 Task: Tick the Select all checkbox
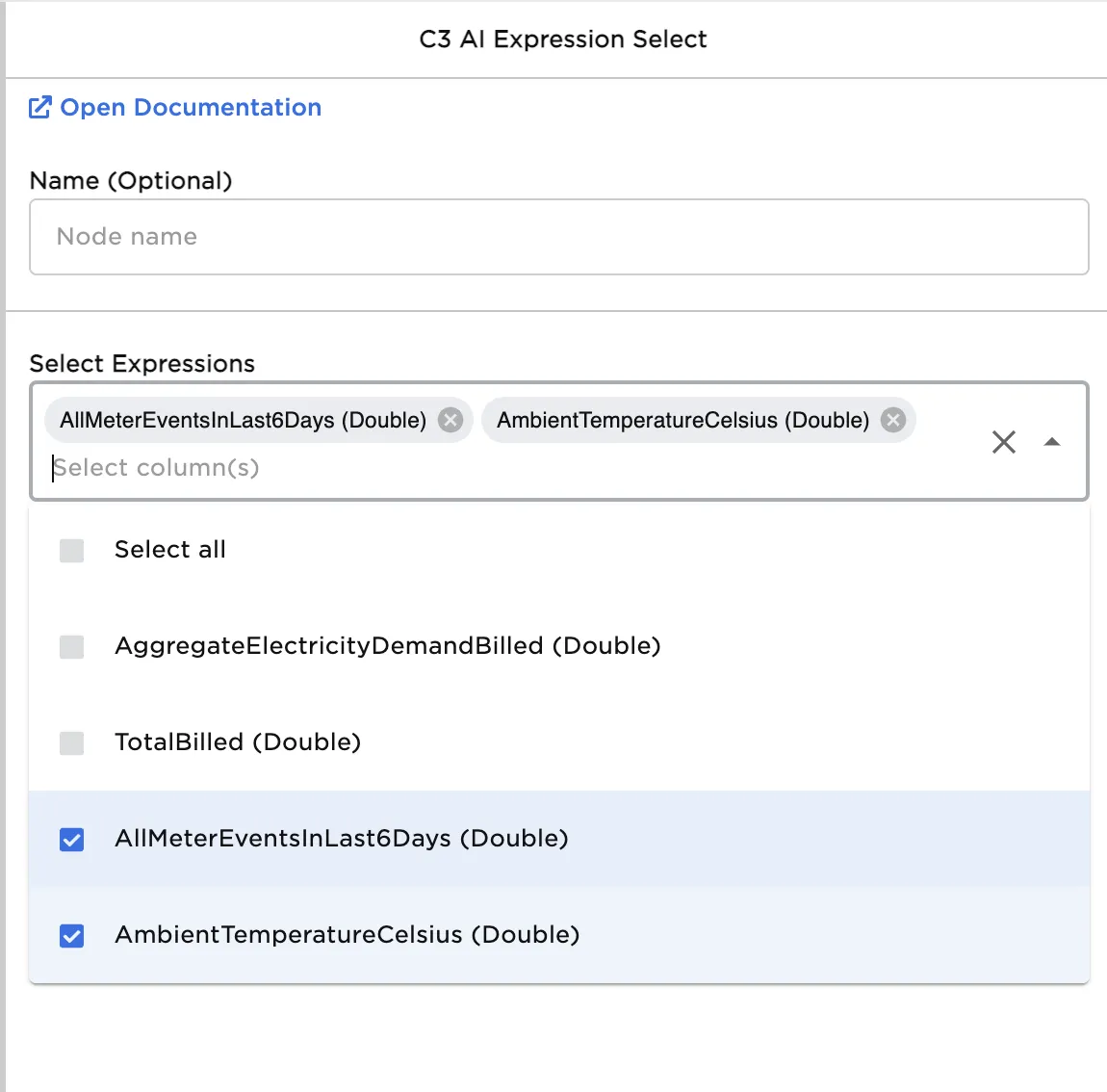(x=72, y=551)
